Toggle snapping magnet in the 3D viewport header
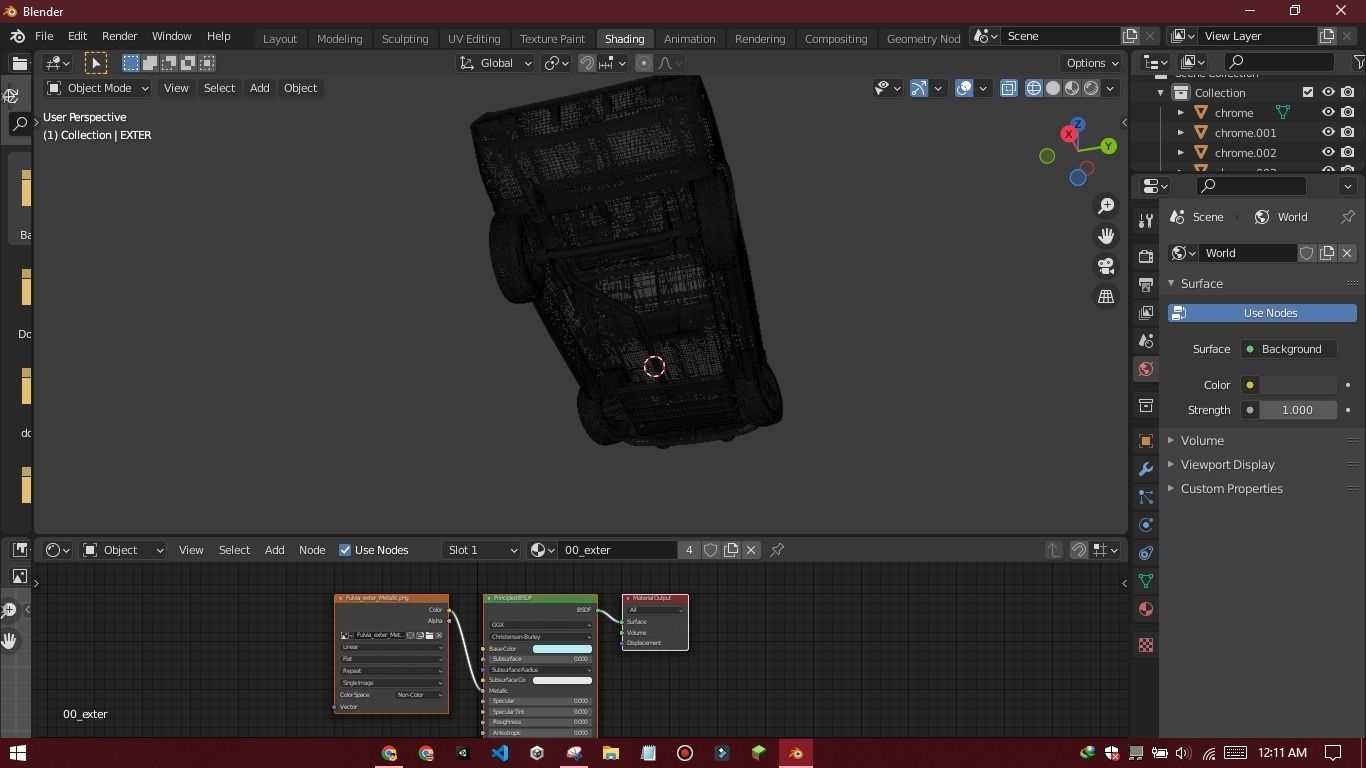Image resolution: width=1366 pixels, height=768 pixels. 588,63
